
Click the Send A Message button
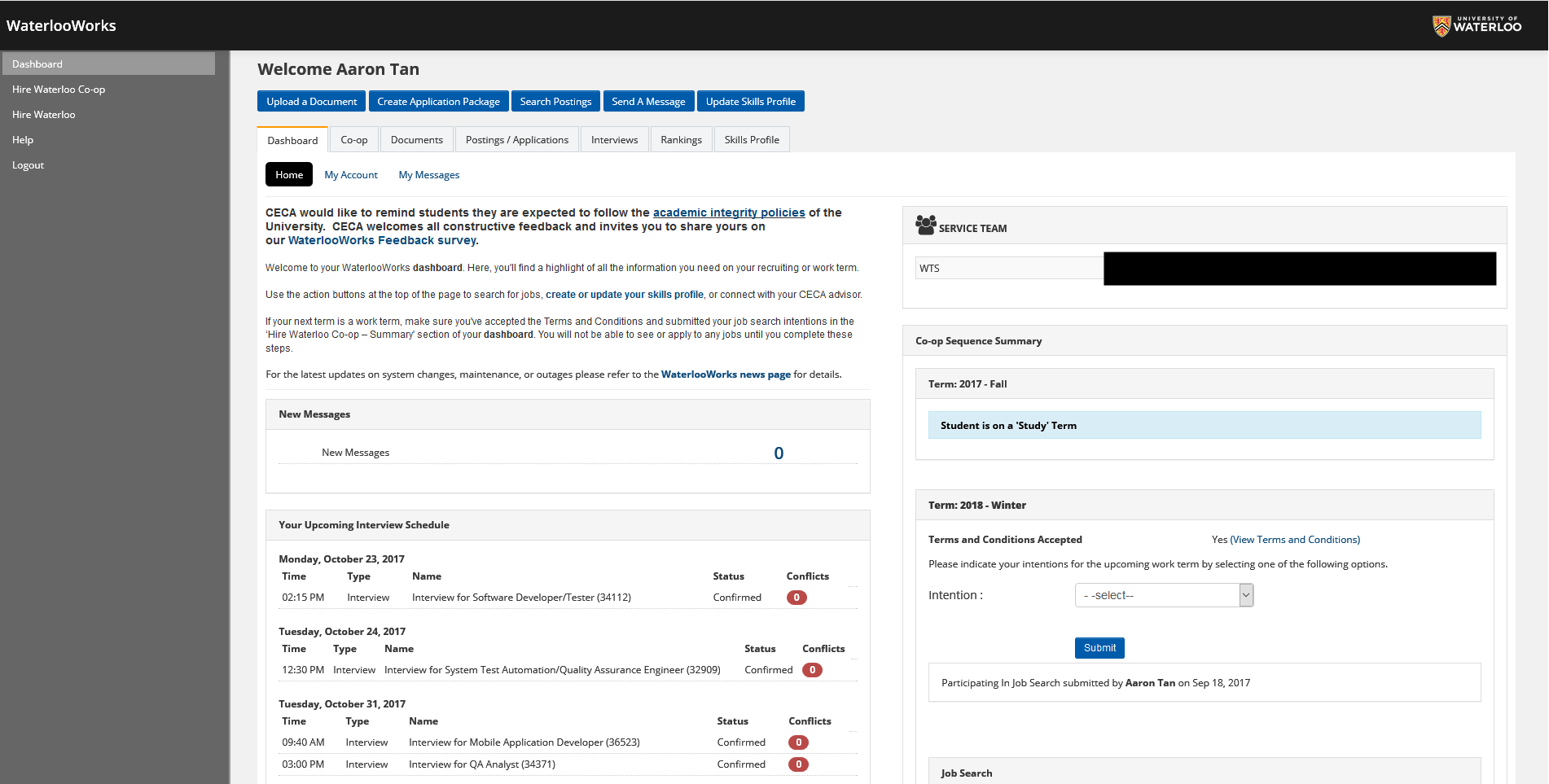(649, 101)
